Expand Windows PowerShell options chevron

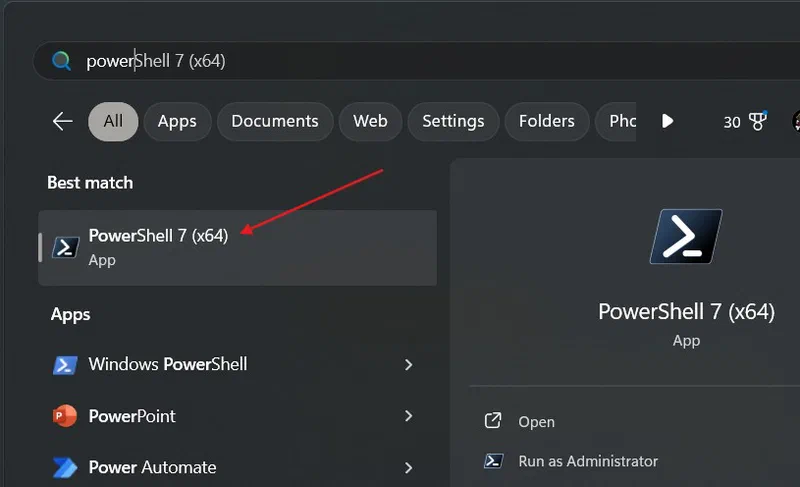[x=408, y=365]
